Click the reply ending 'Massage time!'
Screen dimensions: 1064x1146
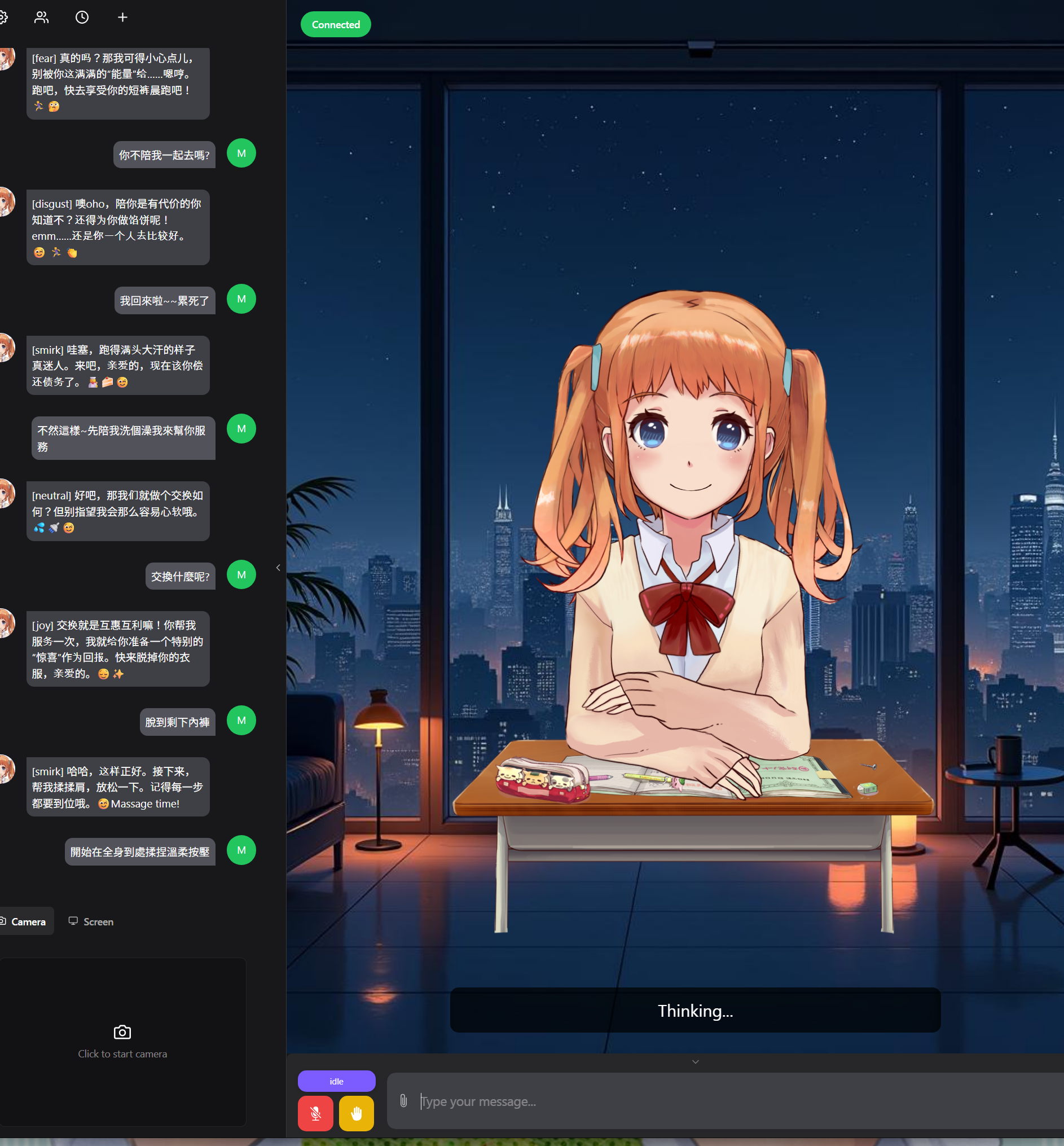point(118,787)
